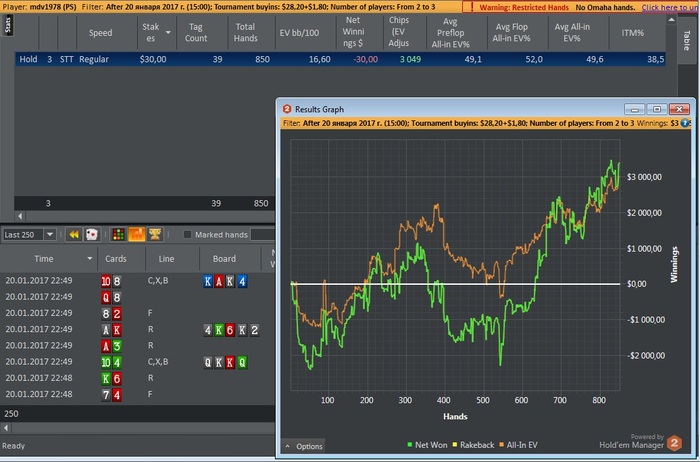700x462 pixels.
Task: Open the playing cards hand viewer icon
Action: pyautogui.click(x=92, y=234)
